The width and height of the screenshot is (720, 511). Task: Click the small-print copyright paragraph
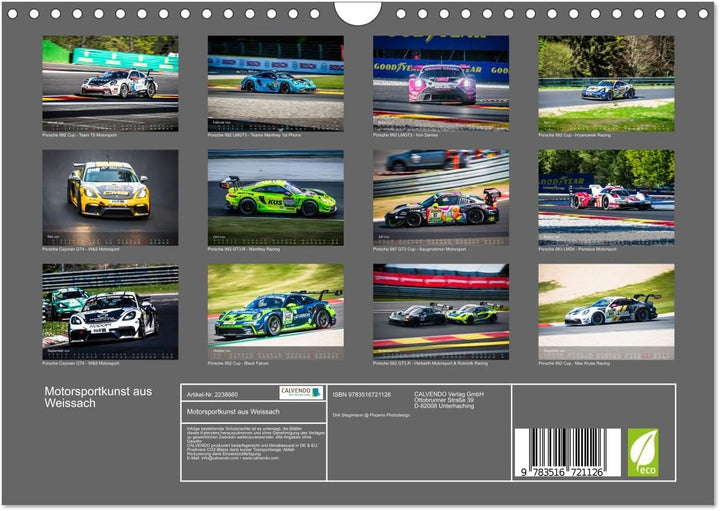(x=255, y=444)
